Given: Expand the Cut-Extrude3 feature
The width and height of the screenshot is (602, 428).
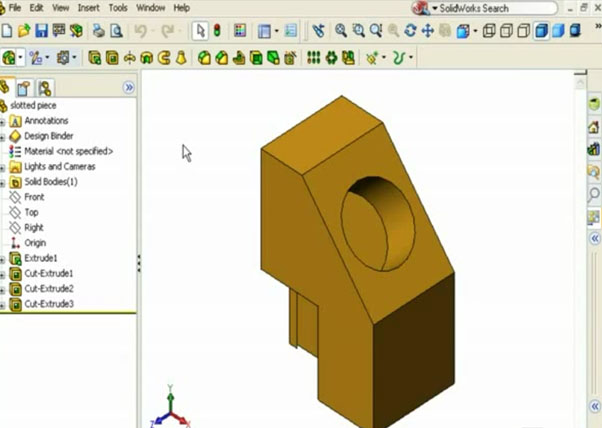Looking at the screenshot, I should pos(2,306).
